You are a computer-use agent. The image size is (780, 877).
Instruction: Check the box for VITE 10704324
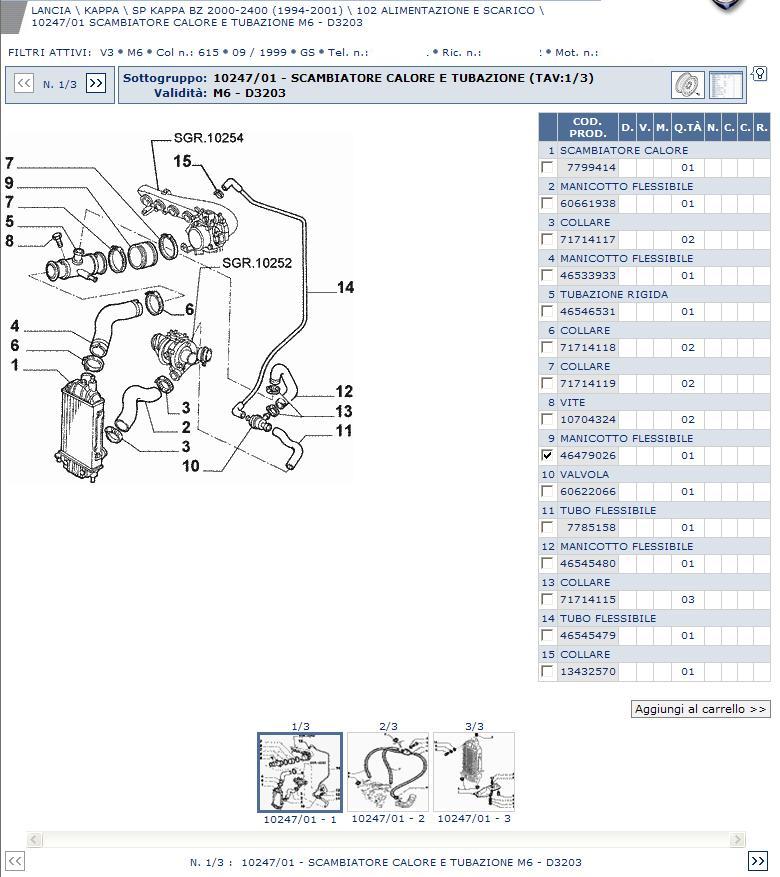547,419
